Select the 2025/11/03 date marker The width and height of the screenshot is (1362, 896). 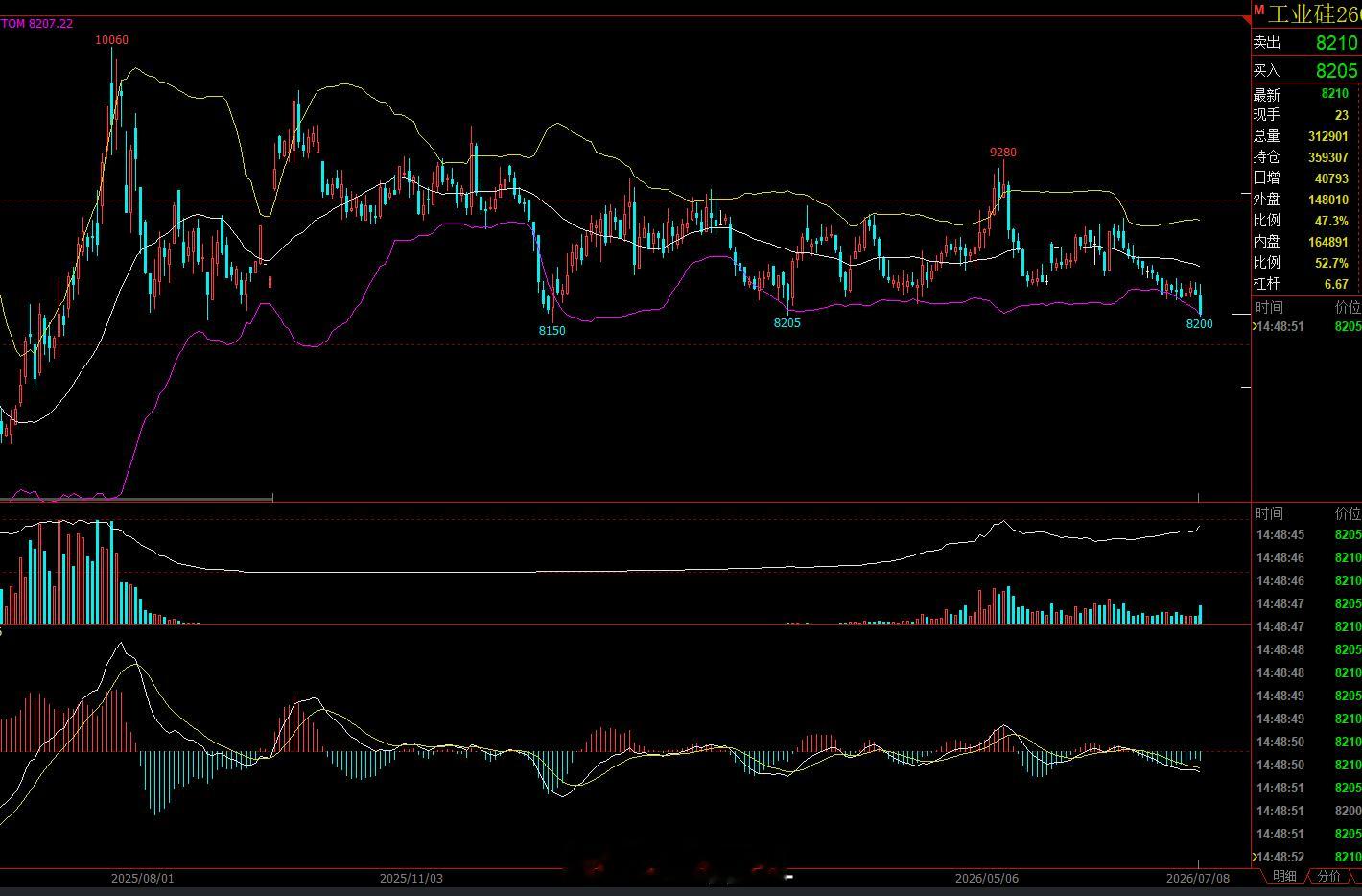(411, 878)
